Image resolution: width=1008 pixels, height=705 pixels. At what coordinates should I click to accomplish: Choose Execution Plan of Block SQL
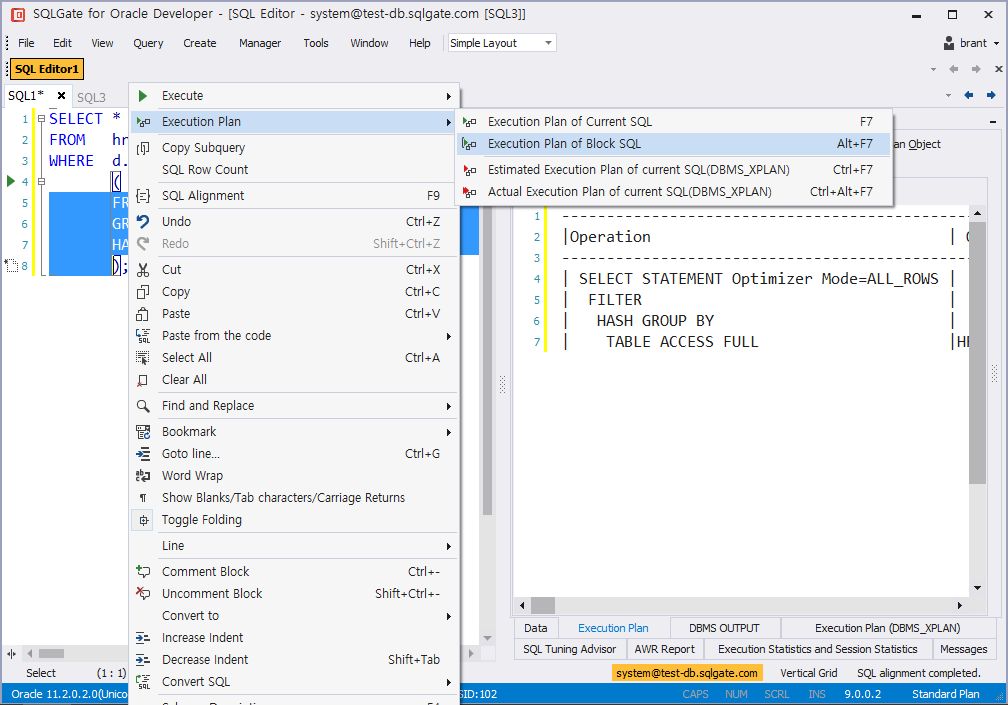tap(674, 144)
